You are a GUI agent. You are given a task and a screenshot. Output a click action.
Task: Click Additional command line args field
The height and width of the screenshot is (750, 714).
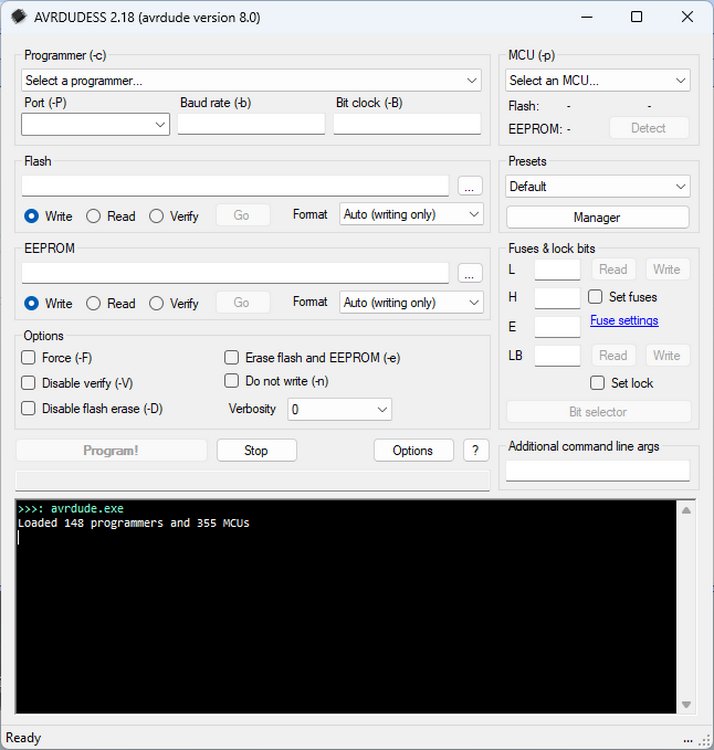[598, 471]
